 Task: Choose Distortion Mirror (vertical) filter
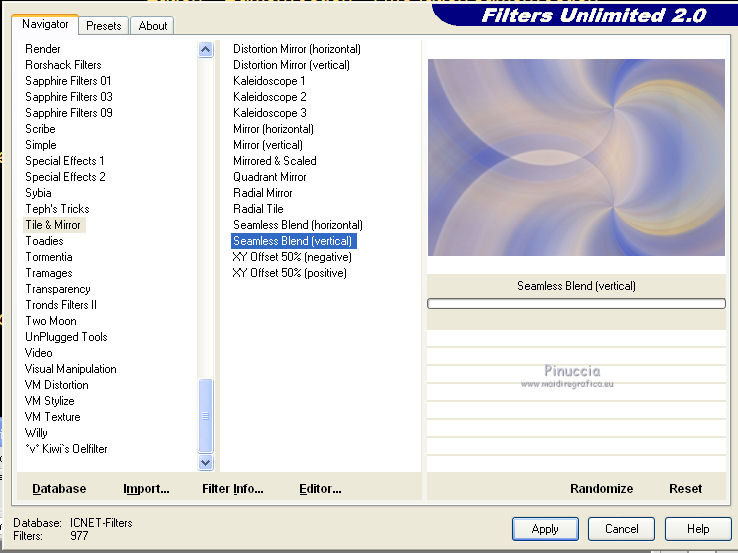(291, 65)
